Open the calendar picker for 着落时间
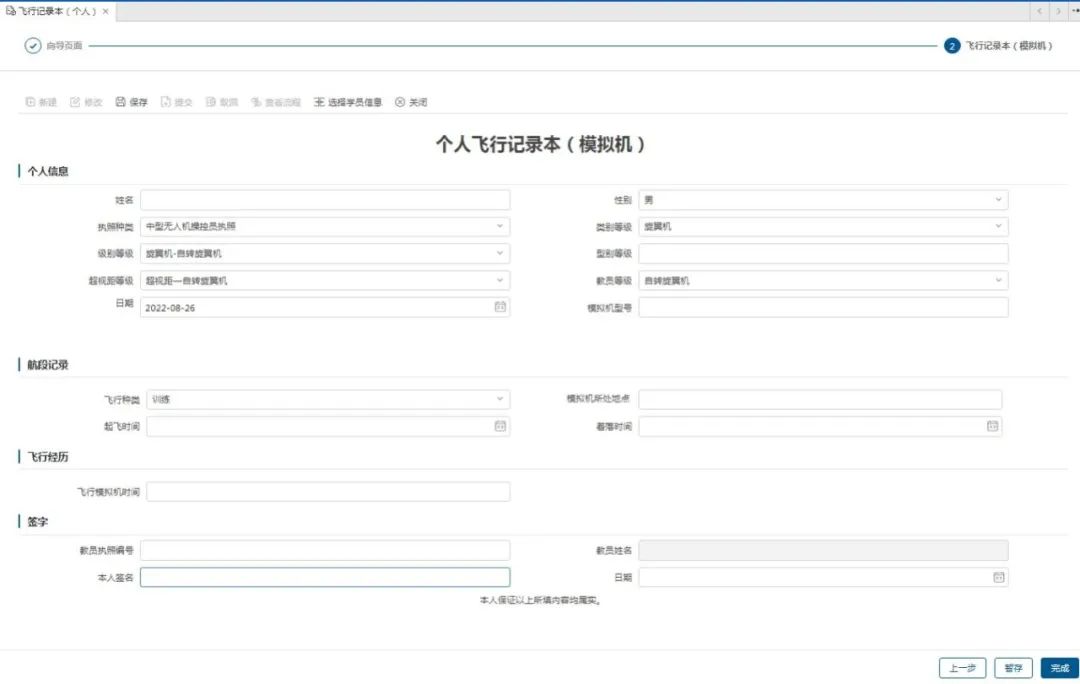The width and height of the screenshot is (1080, 684). pyautogui.click(x=992, y=426)
